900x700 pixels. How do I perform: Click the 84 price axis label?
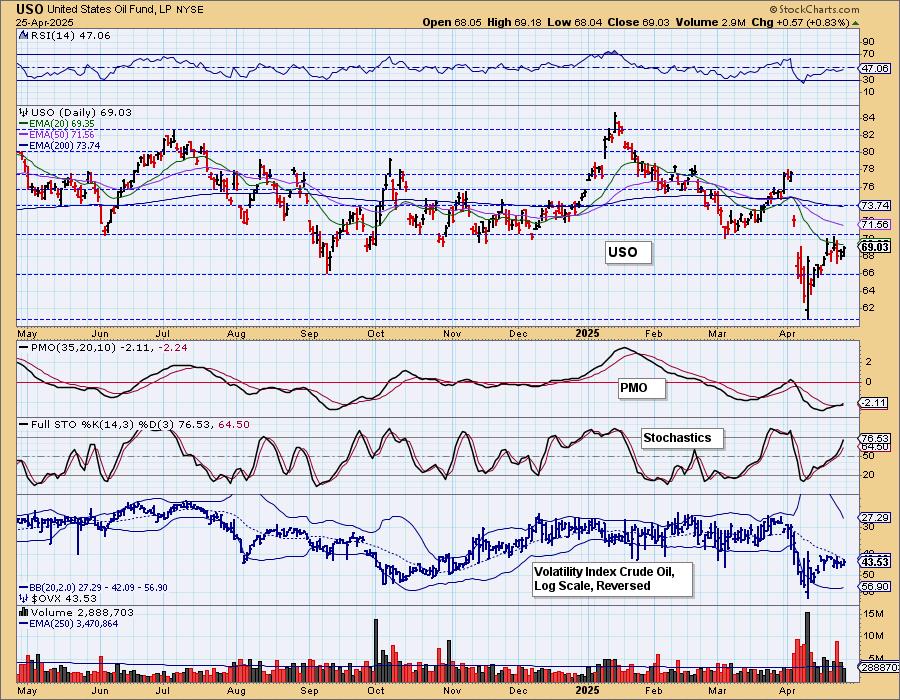868,118
